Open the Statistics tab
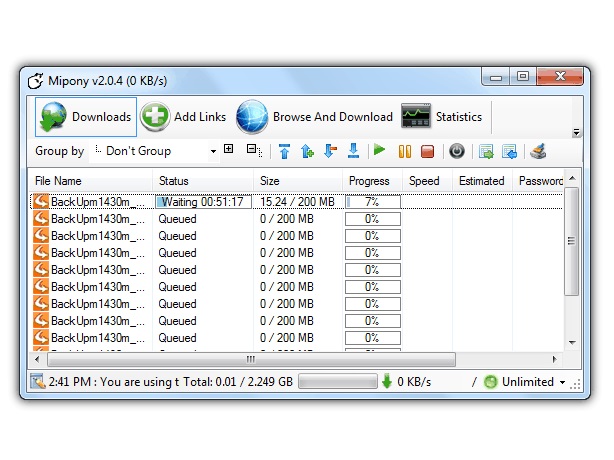 click(x=442, y=117)
